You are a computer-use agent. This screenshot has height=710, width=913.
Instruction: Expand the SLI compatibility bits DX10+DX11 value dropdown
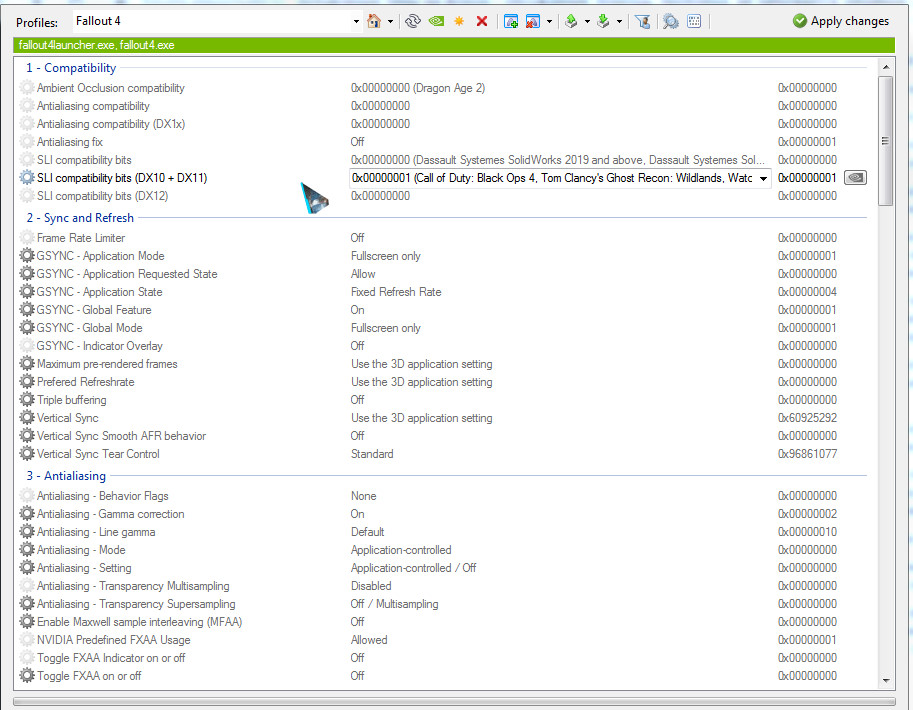click(x=763, y=178)
